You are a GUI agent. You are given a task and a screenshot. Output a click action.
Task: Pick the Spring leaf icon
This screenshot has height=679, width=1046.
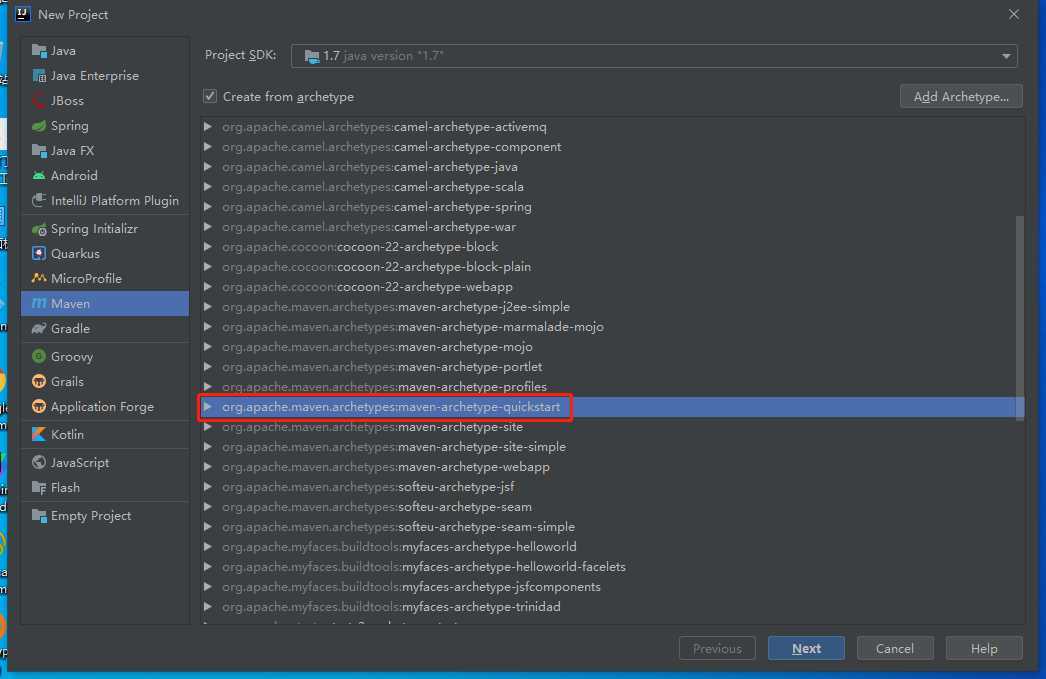point(39,126)
